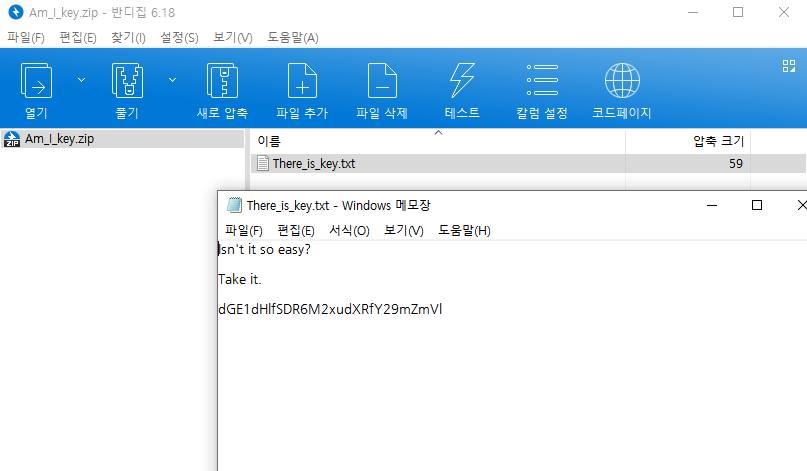Sort by 이름 column header
Image resolution: width=807 pixels, height=471 pixels.
[269, 141]
